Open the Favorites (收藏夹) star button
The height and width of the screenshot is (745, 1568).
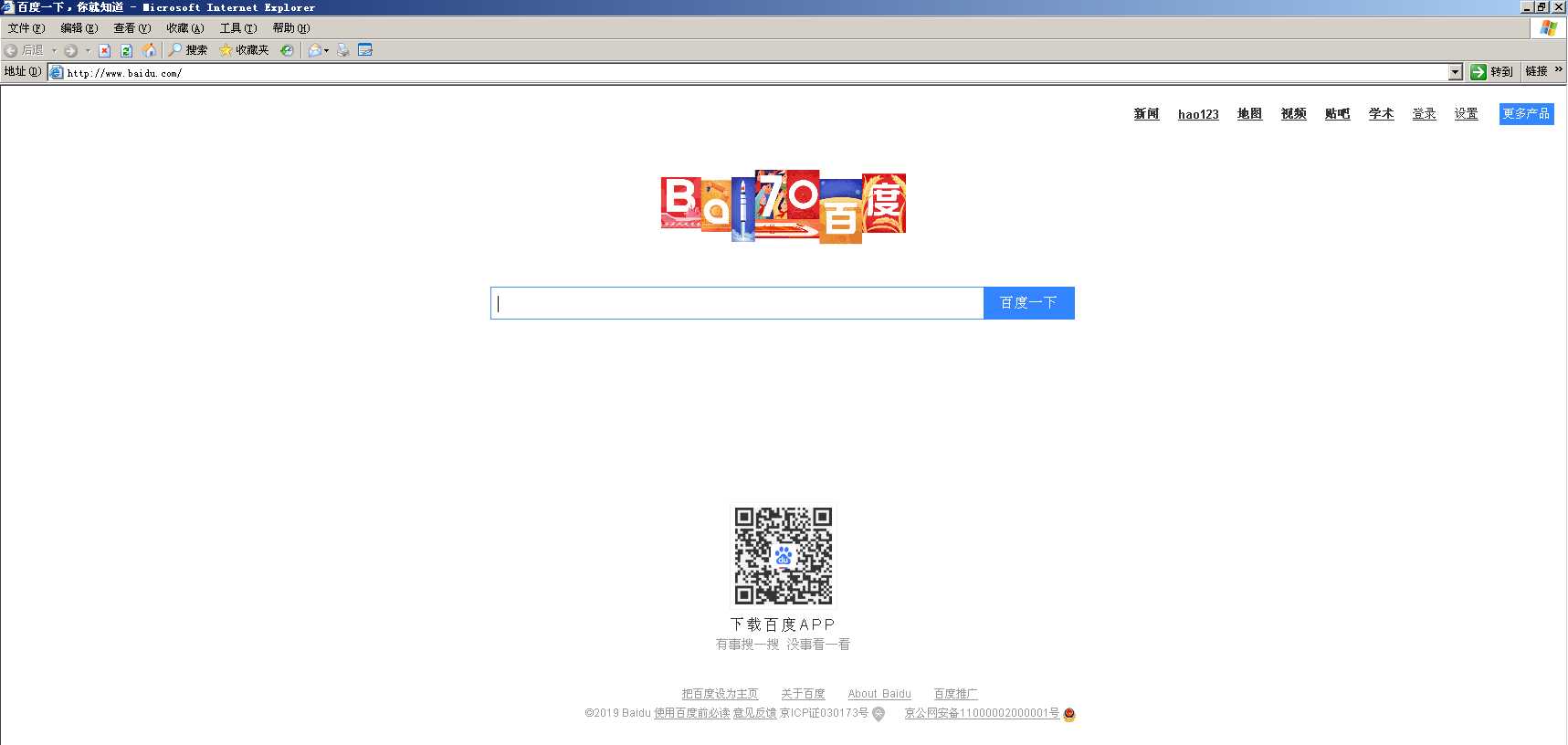244,50
